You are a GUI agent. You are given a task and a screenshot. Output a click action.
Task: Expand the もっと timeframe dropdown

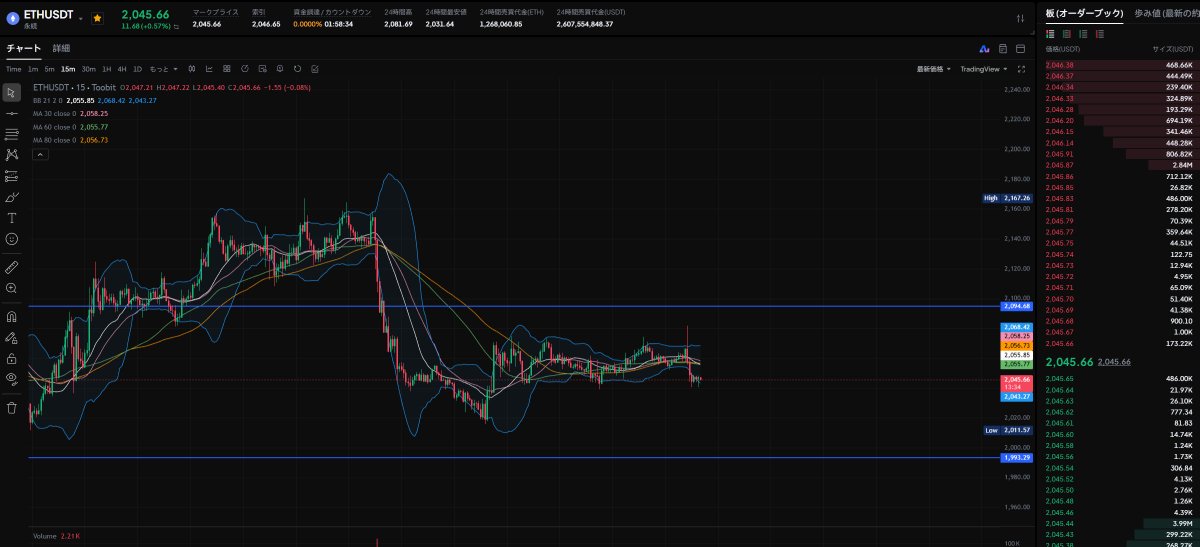click(x=164, y=69)
